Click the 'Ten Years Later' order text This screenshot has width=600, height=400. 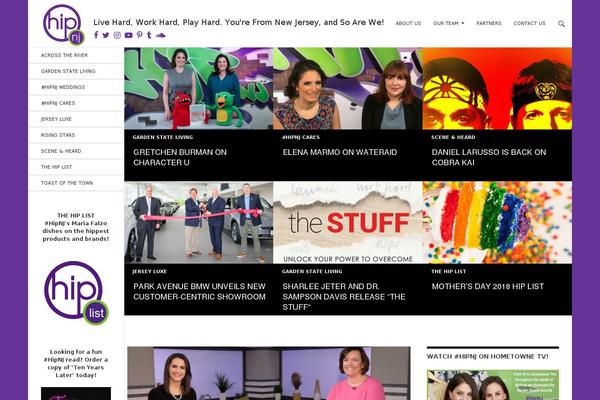pyautogui.click(x=76, y=363)
